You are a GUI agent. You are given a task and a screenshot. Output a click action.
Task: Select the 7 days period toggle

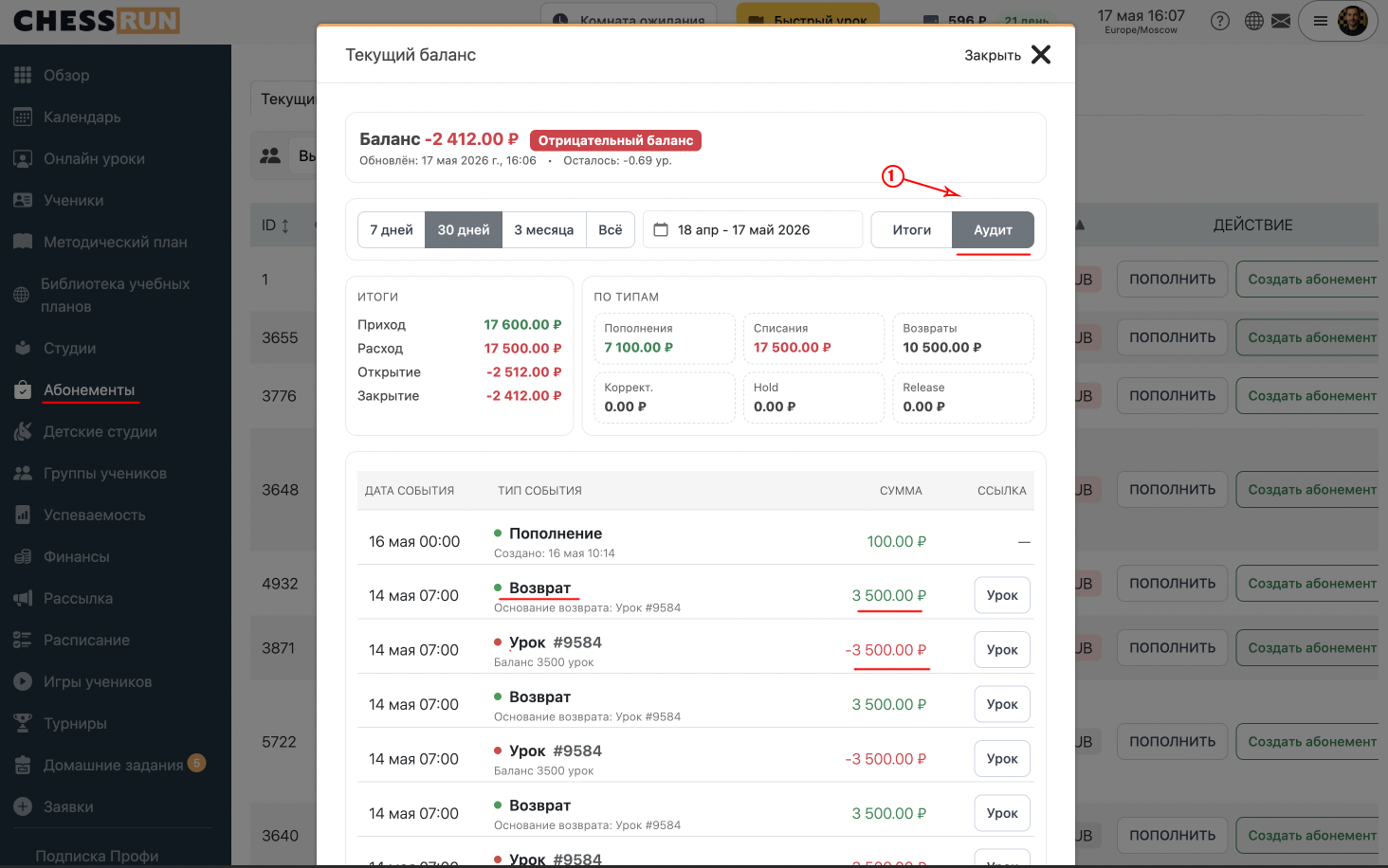(392, 229)
